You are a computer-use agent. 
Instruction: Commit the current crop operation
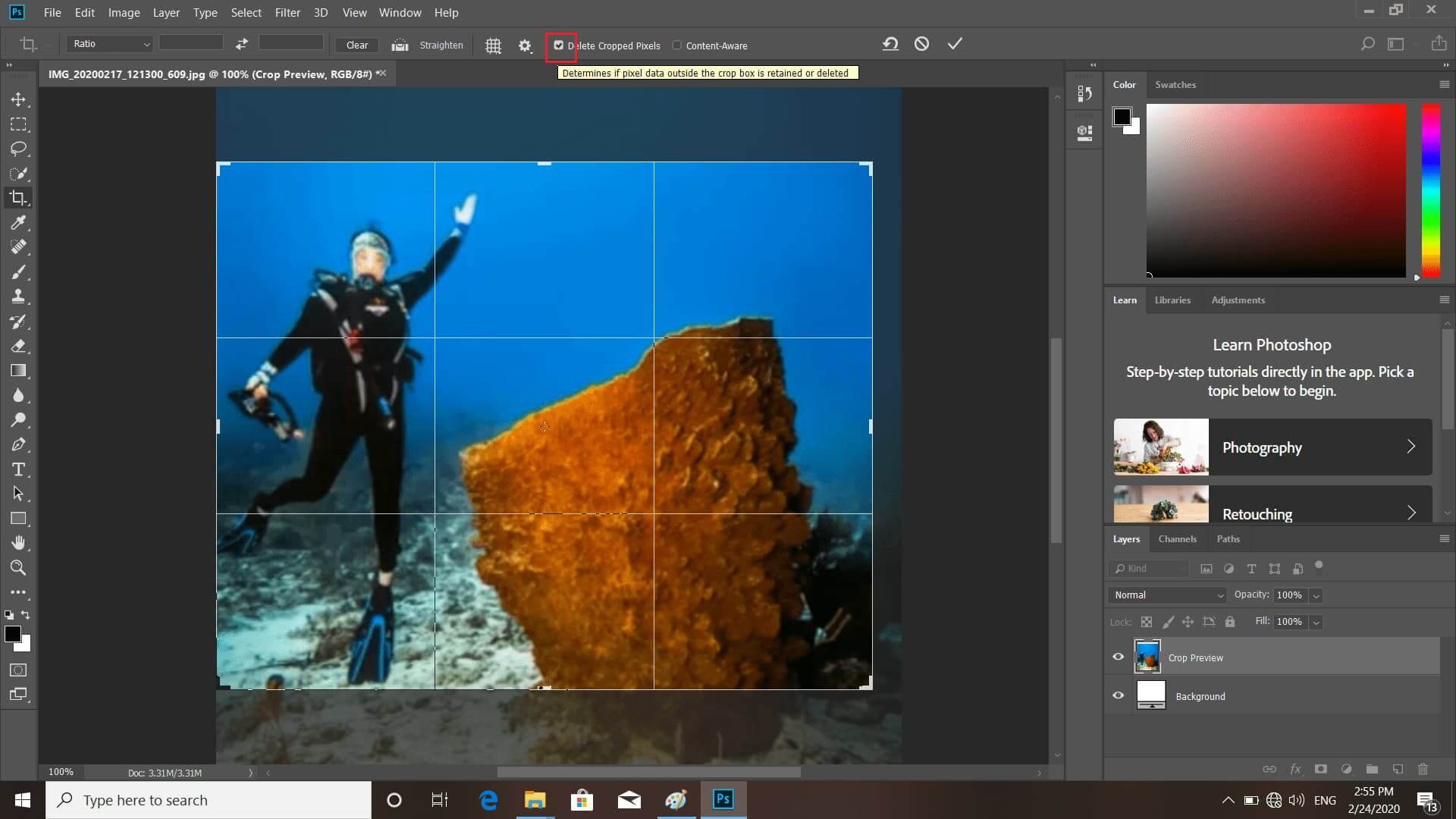(955, 44)
